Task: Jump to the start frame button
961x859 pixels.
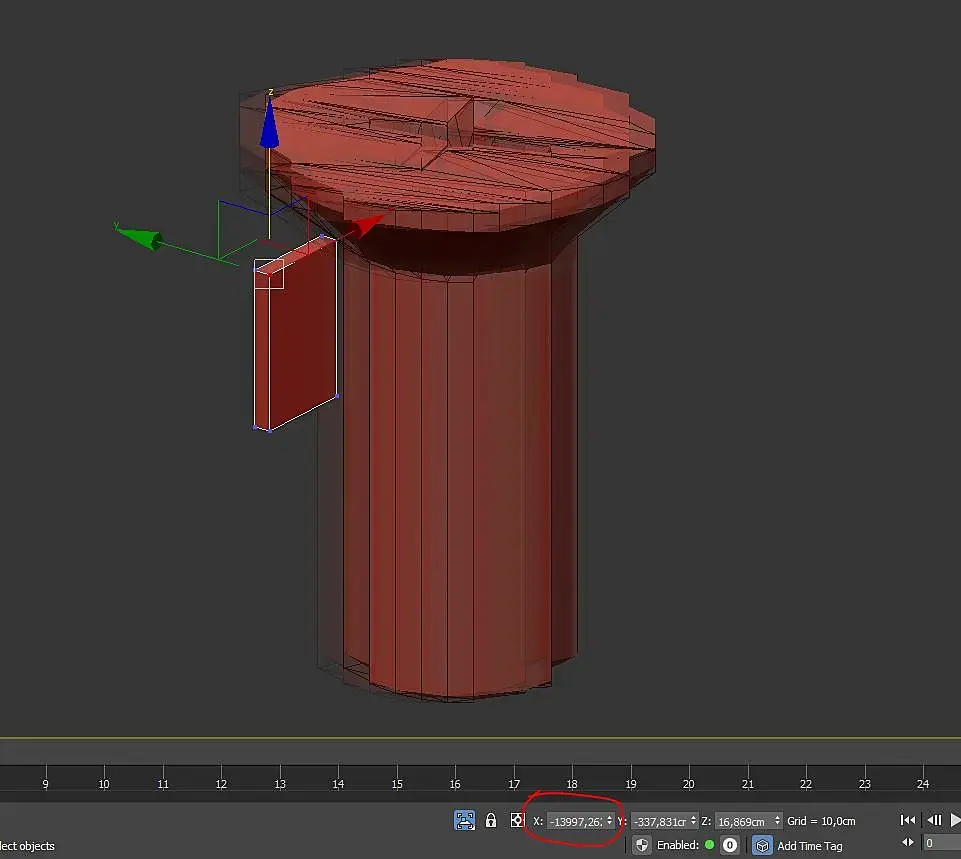Action: tap(908, 820)
